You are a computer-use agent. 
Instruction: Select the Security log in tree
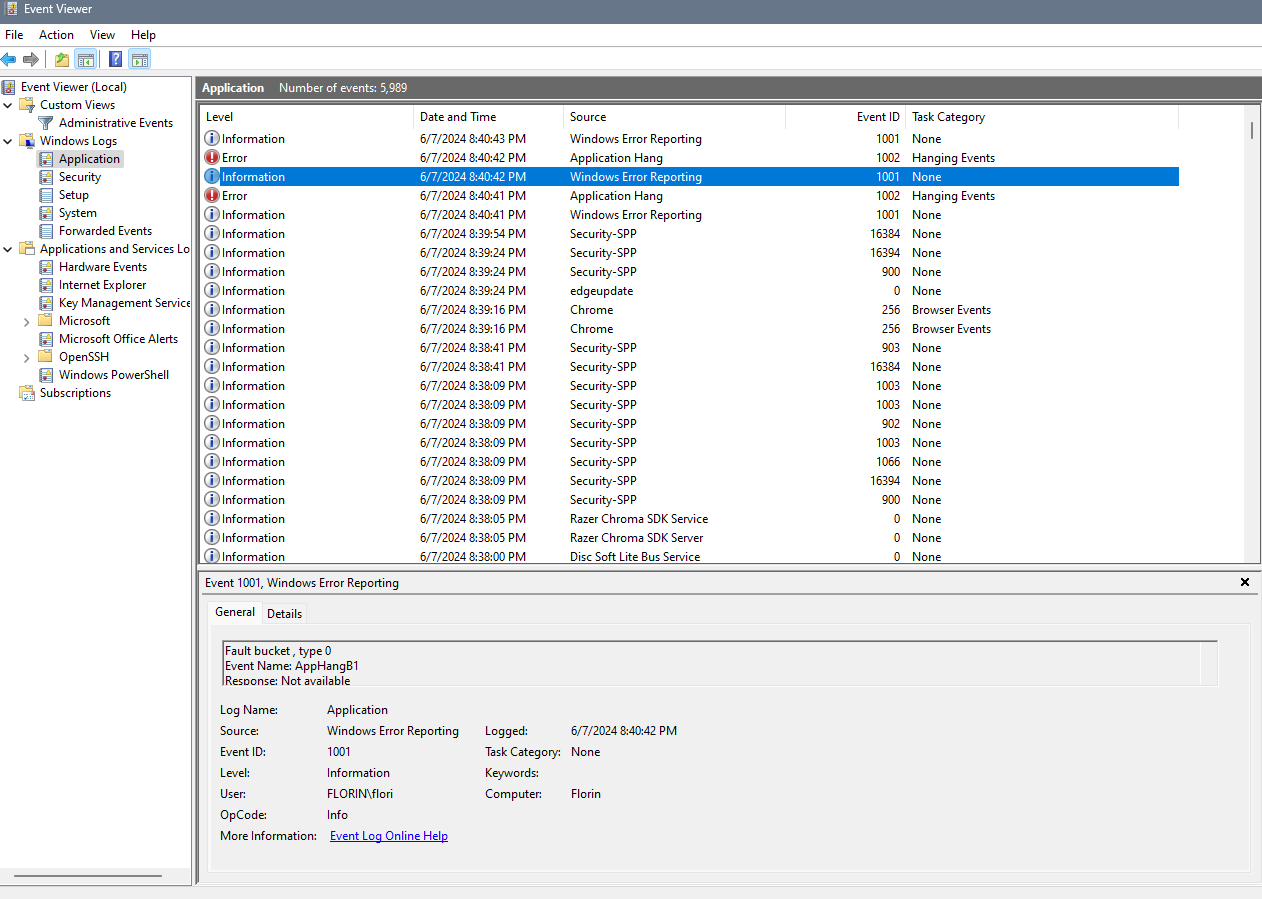coord(79,177)
